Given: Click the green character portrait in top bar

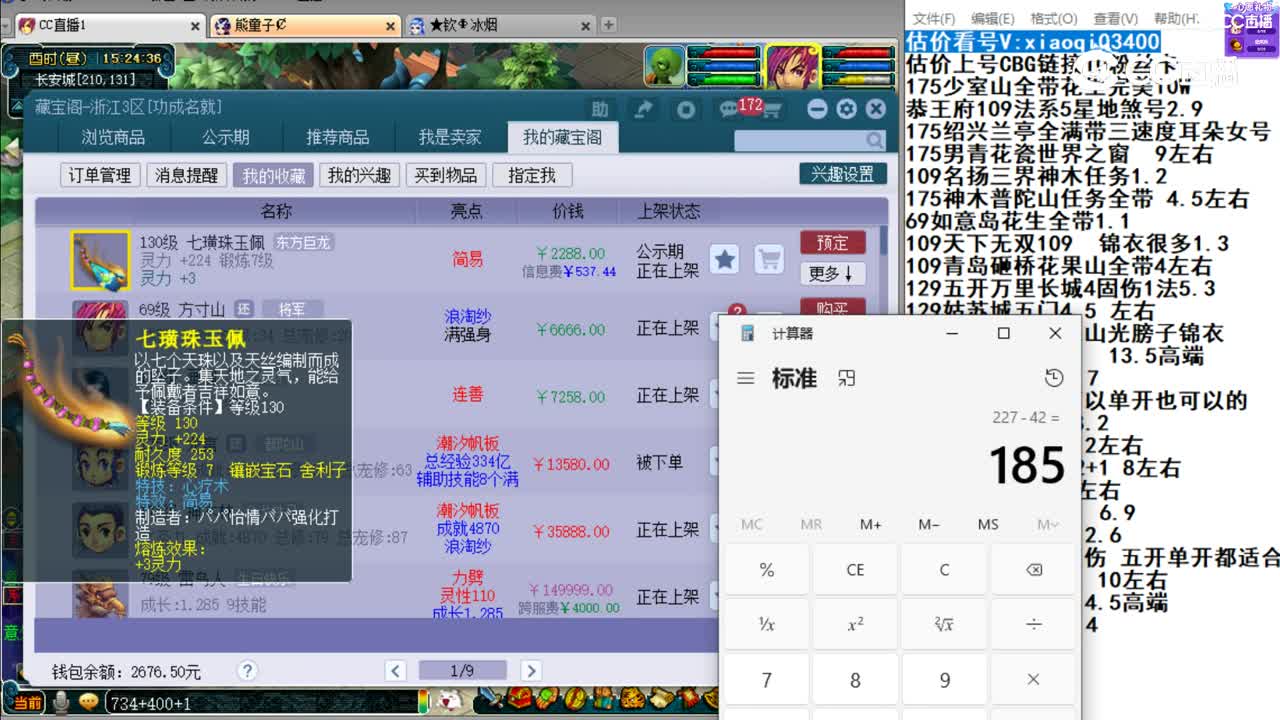Looking at the screenshot, I should point(664,66).
